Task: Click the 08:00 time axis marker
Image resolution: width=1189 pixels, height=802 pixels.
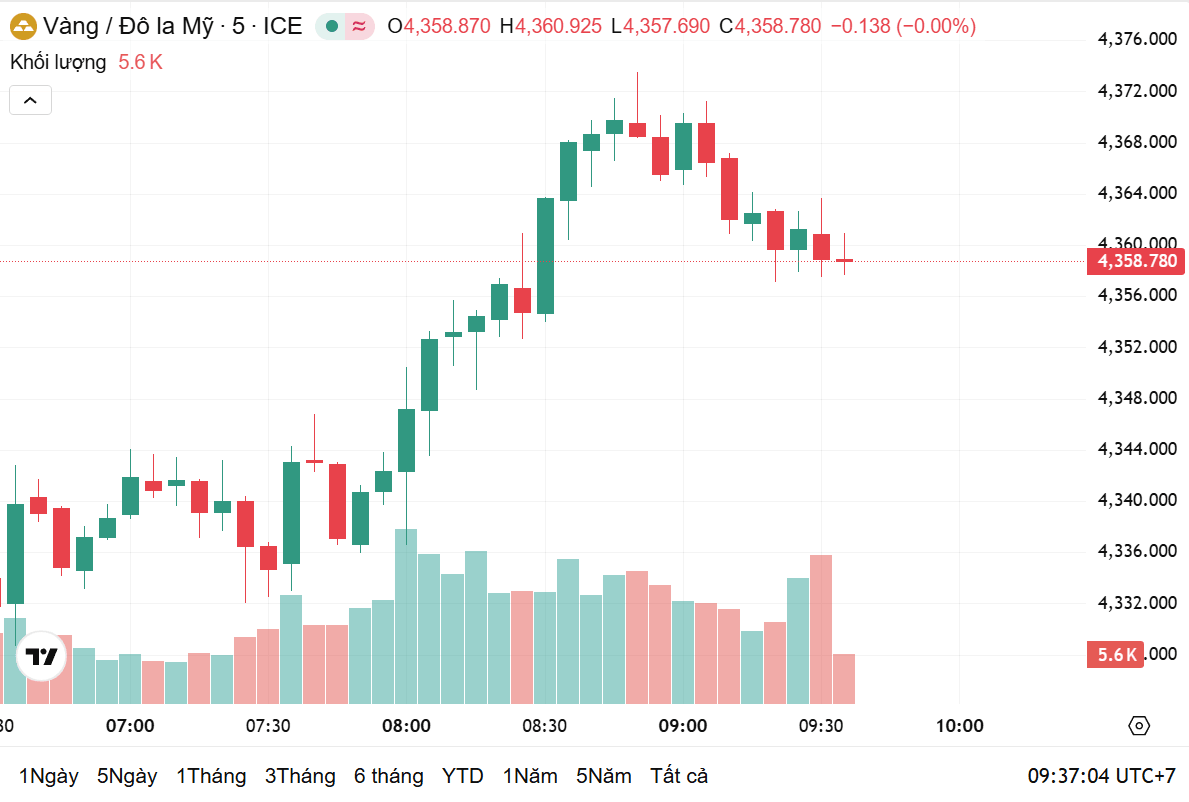Action: pyautogui.click(x=406, y=725)
